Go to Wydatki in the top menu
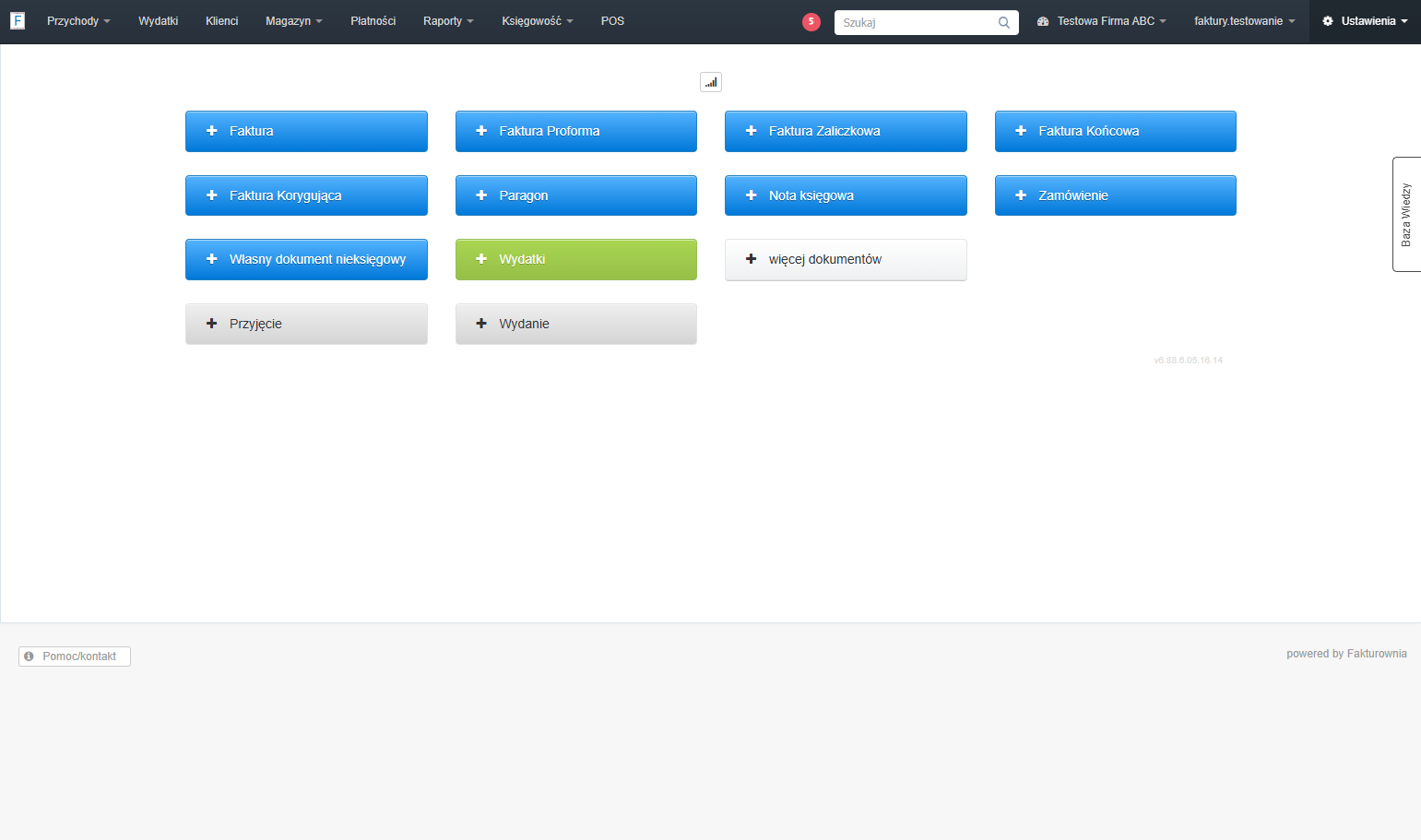1421x840 pixels. [x=159, y=21]
